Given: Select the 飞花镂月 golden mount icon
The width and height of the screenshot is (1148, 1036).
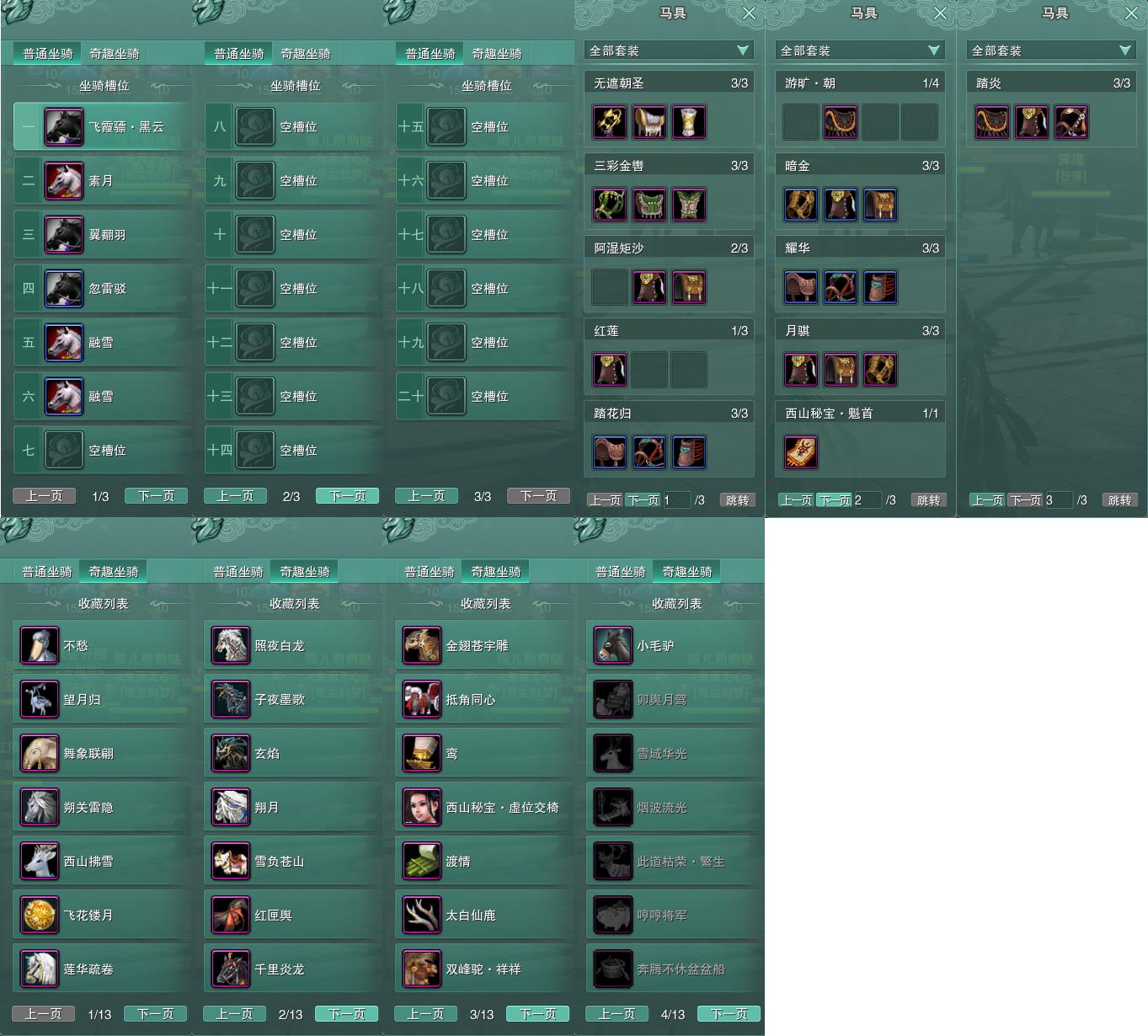Looking at the screenshot, I should 40,916.
